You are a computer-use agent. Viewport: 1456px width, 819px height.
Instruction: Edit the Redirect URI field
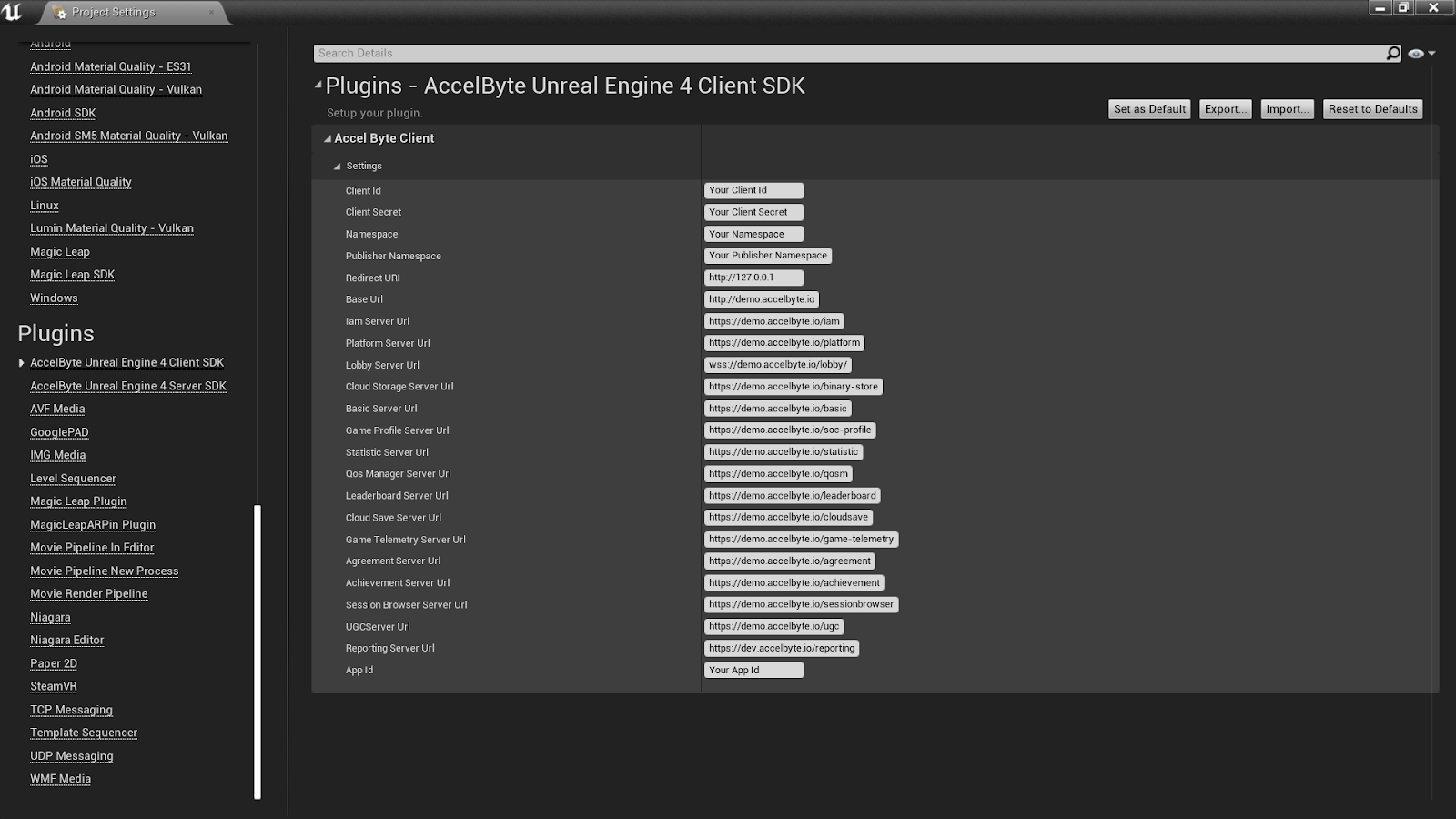click(x=754, y=278)
